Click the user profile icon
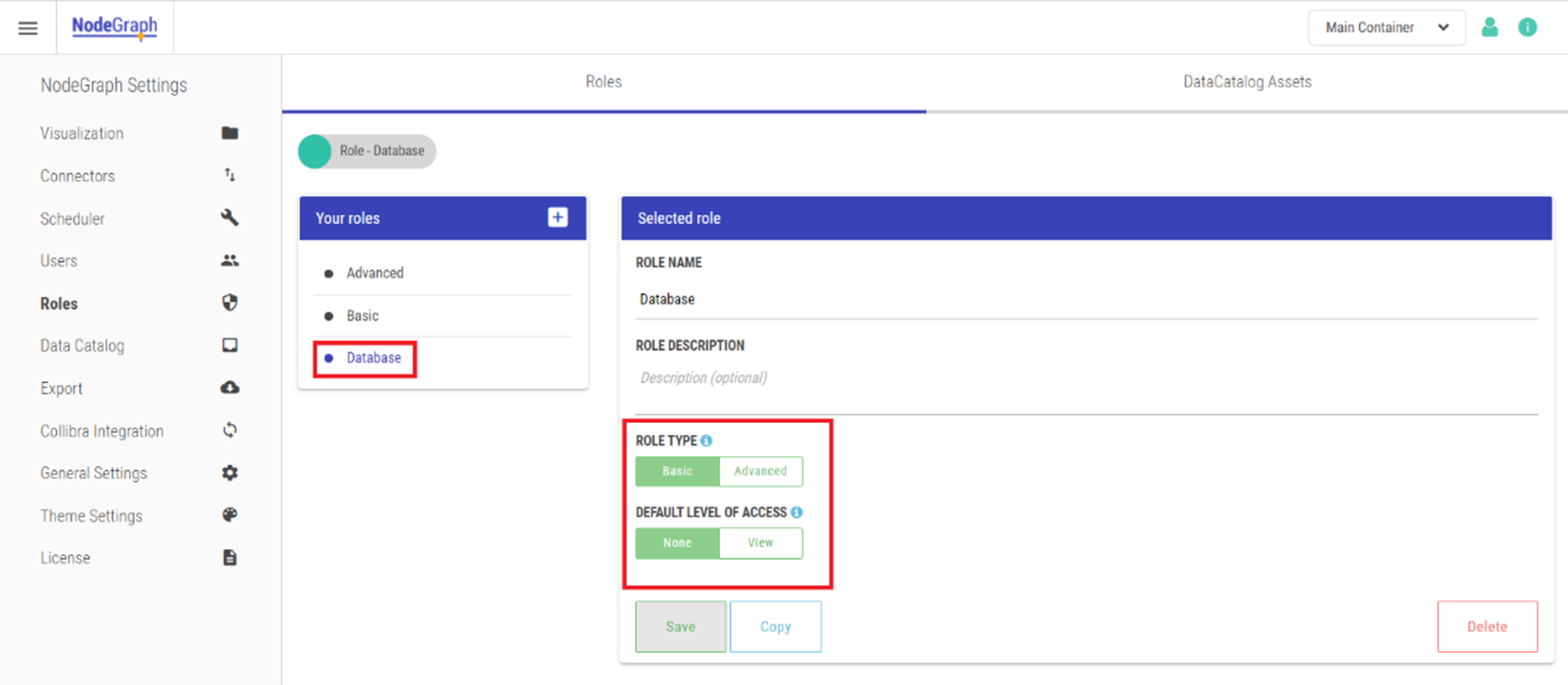This screenshot has height=685, width=1568. pyautogui.click(x=1490, y=28)
